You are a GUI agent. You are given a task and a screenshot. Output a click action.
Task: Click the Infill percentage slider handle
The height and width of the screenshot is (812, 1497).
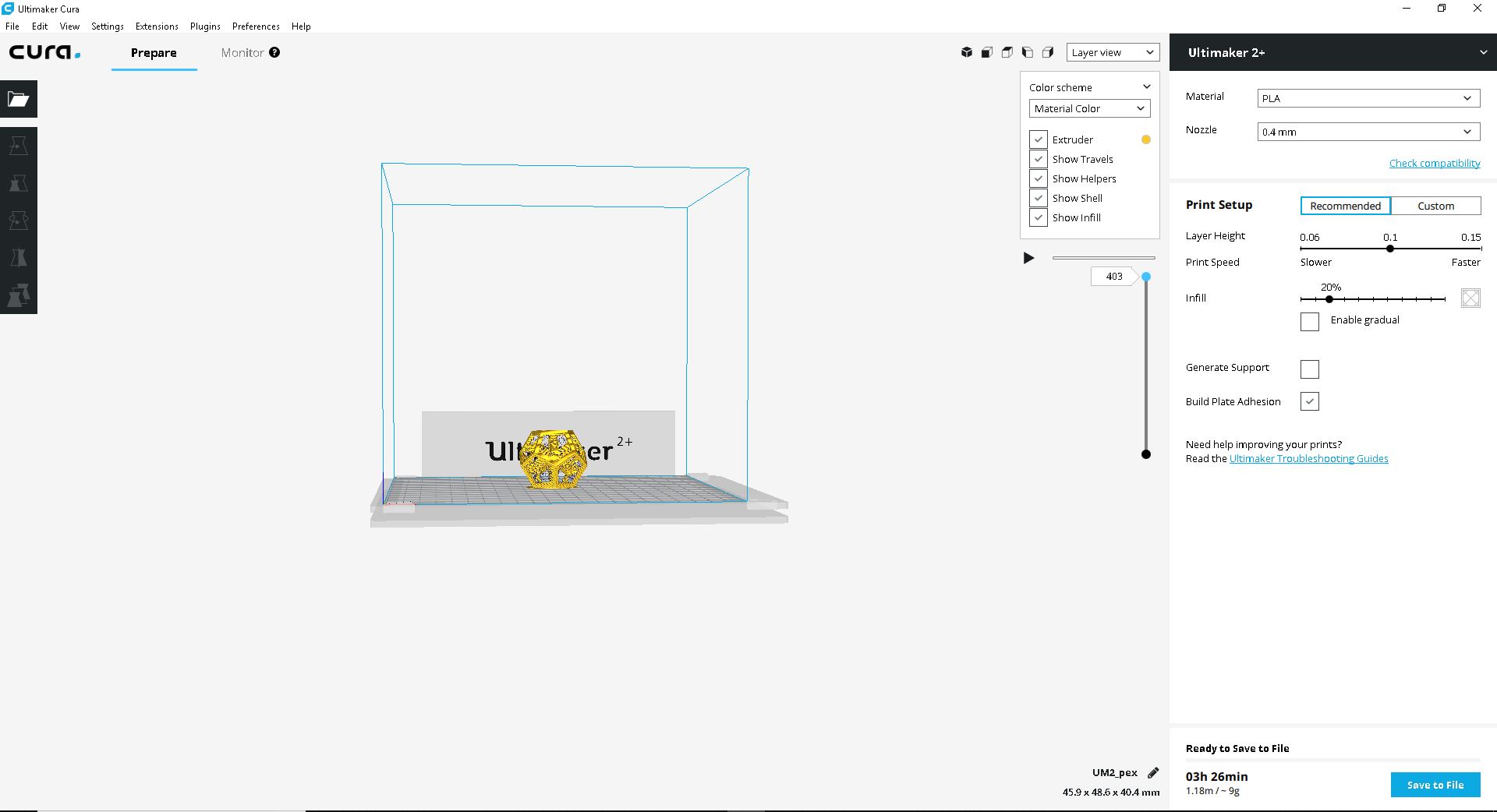1329,299
